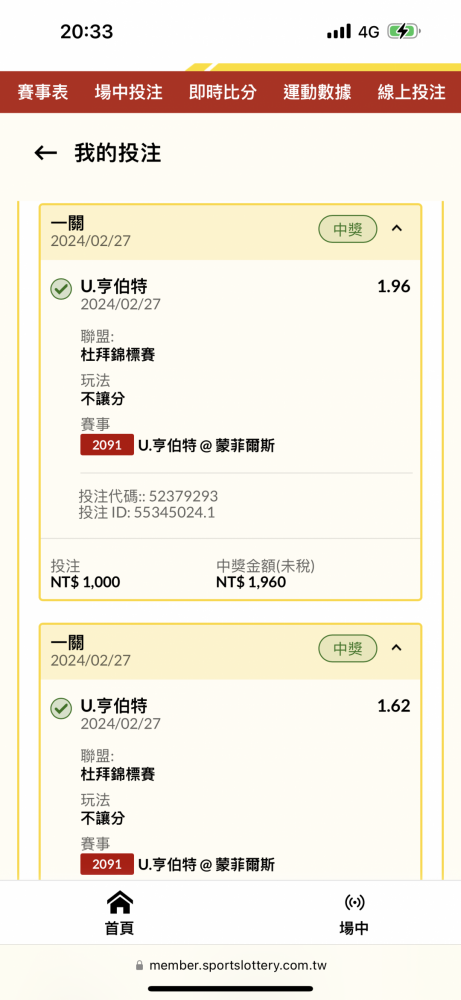The height and width of the screenshot is (1000, 461).
Task: Tap the 中獎 badge on first card
Action: tap(348, 229)
